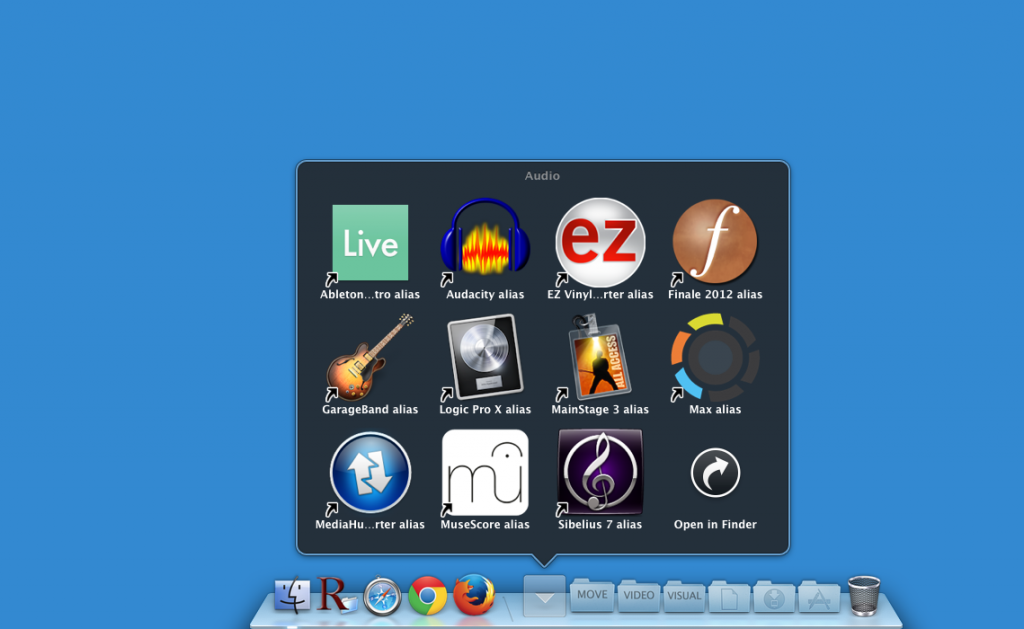The height and width of the screenshot is (629, 1024).
Task: Open the MOVE folder stack
Action: point(592,595)
